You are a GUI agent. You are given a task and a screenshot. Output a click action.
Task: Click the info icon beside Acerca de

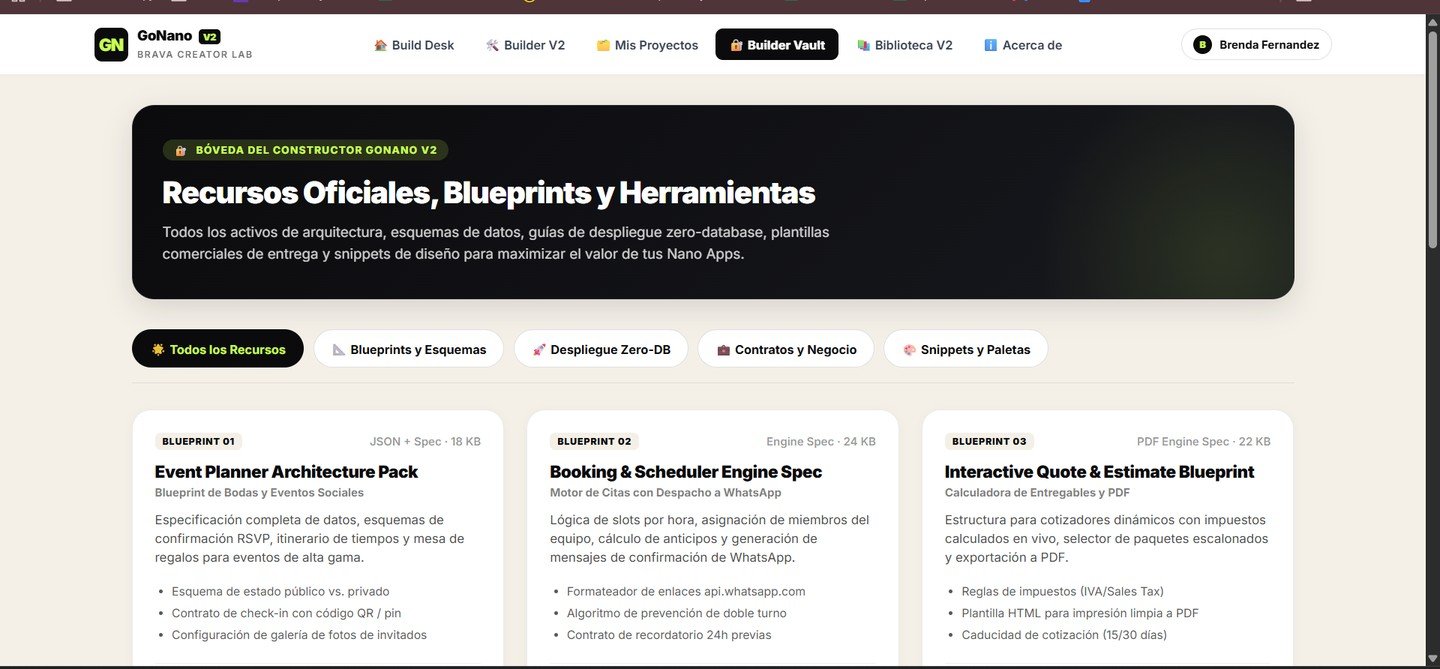(x=991, y=45)
